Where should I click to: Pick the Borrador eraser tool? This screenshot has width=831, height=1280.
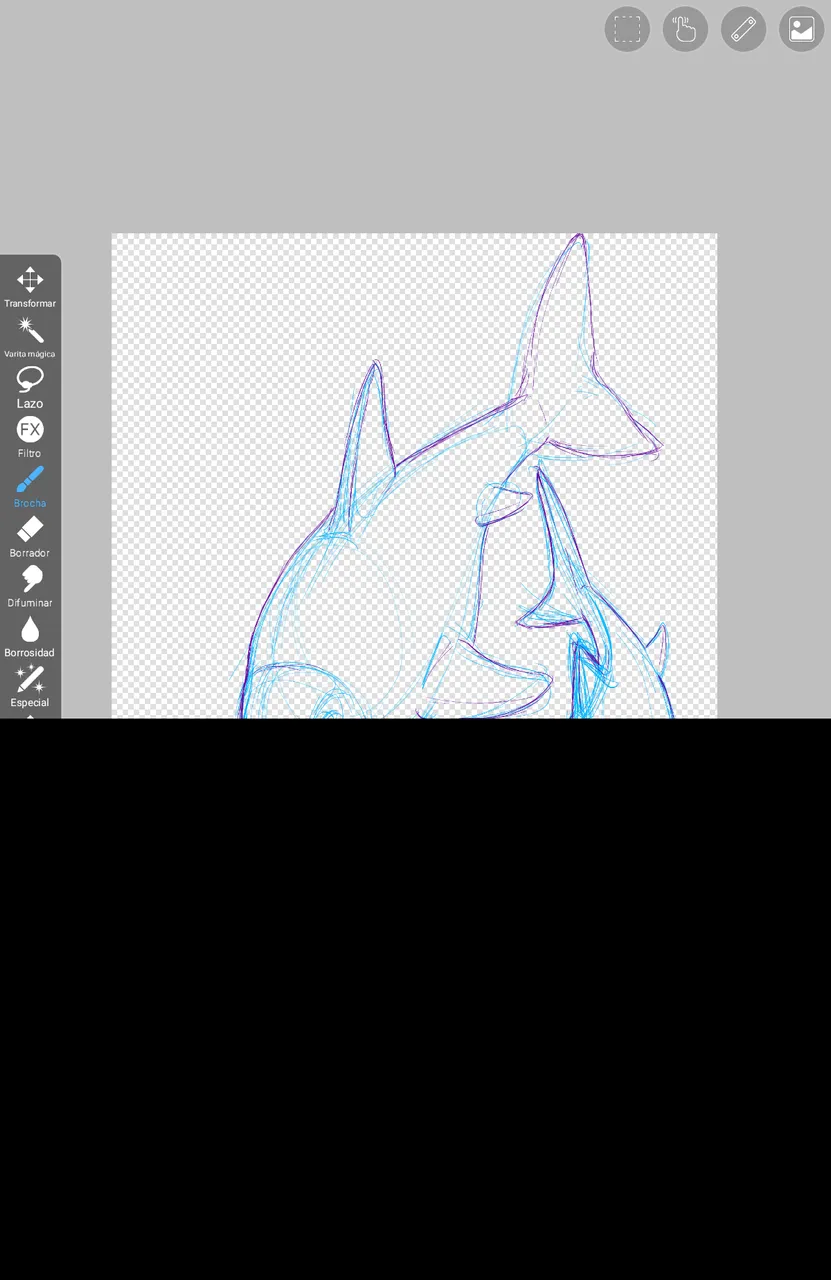pyautogui.click(x=30, y=537)
